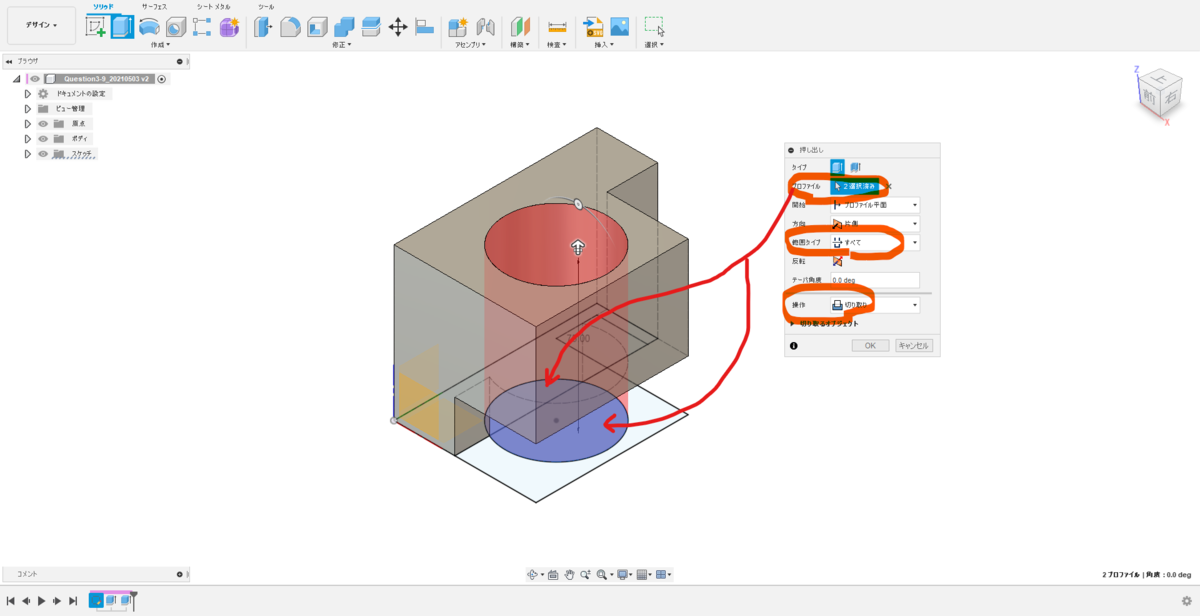Open the 作成 menu

point(160,45)
